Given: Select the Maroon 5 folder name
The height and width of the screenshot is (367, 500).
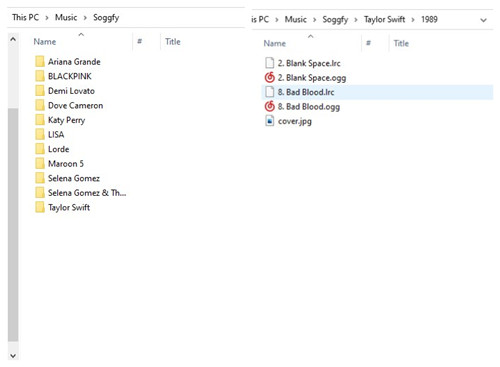Looking at the screenshot, I should pos(66,164).
